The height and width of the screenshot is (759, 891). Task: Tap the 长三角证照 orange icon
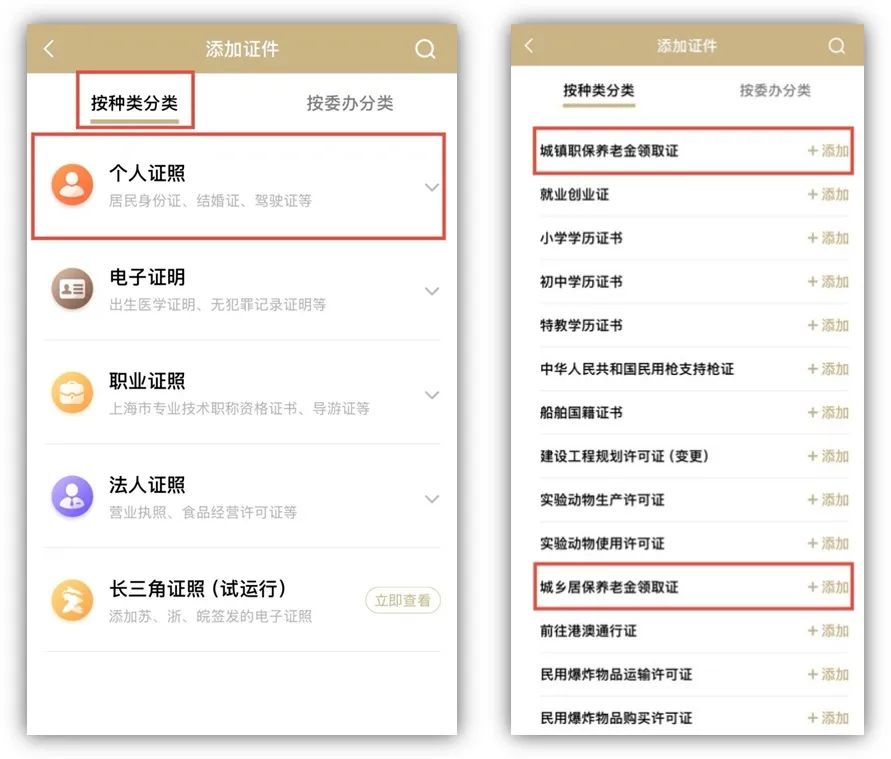pos(72,600)
